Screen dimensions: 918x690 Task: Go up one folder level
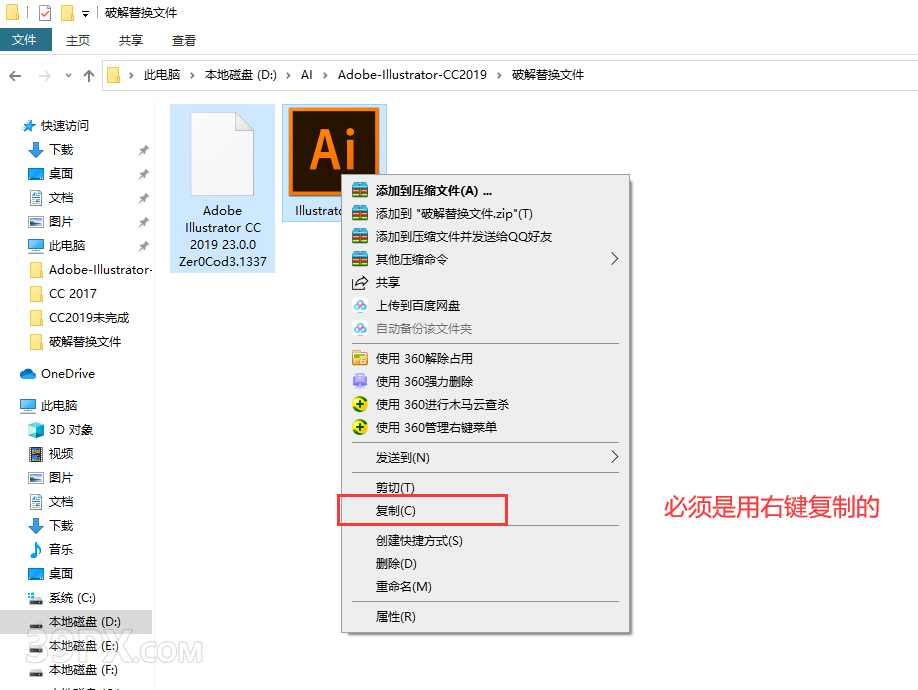pyautogui.click(x=89, y=75)
